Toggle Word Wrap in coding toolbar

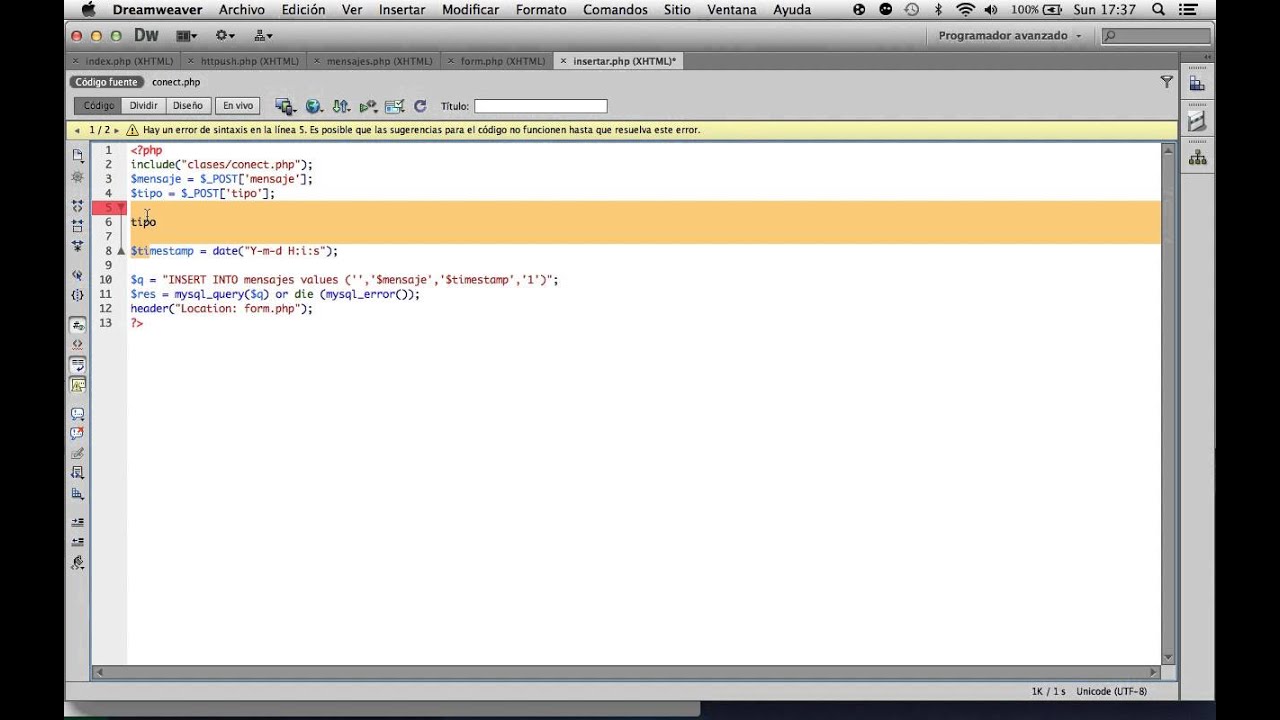77,365
